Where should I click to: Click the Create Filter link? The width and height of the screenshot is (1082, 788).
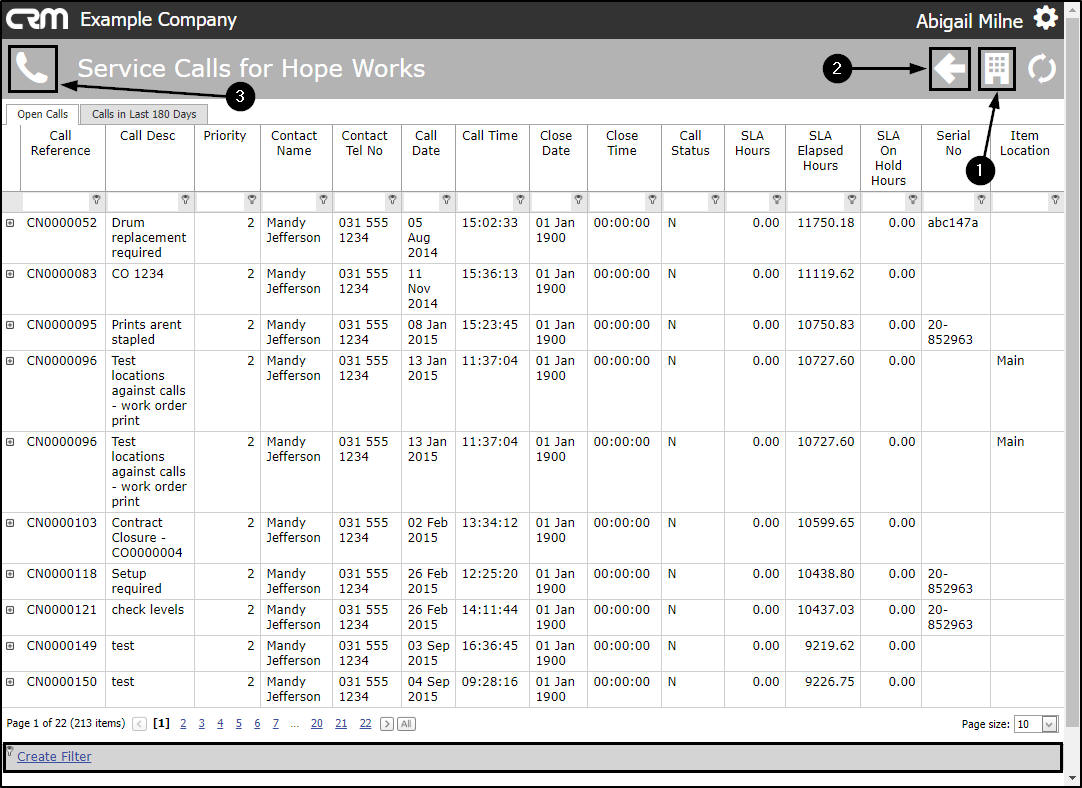pyautogui.click(x=54, y=756)
